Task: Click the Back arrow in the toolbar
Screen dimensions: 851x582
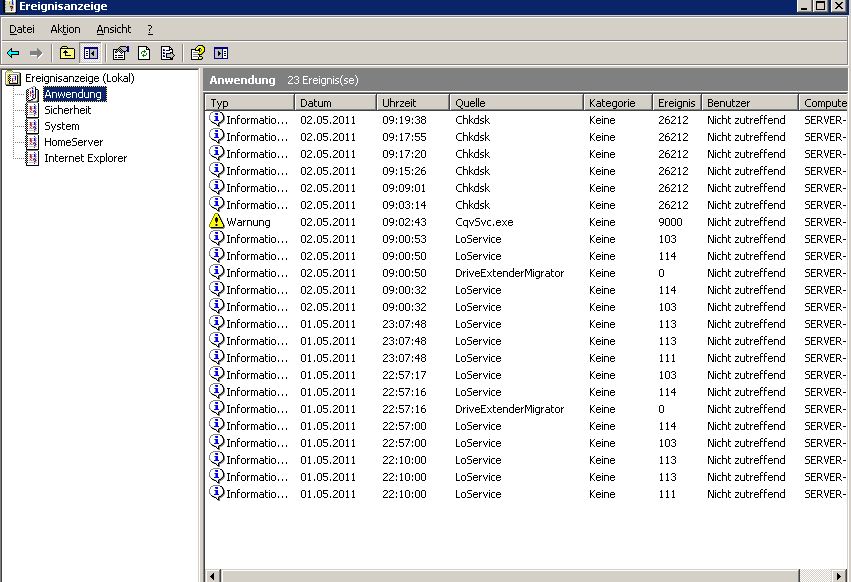Action: point(13,53)
